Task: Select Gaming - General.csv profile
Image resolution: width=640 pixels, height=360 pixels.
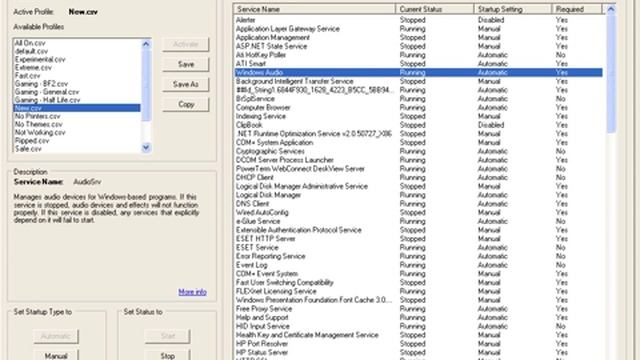Action: click(77, 92)
